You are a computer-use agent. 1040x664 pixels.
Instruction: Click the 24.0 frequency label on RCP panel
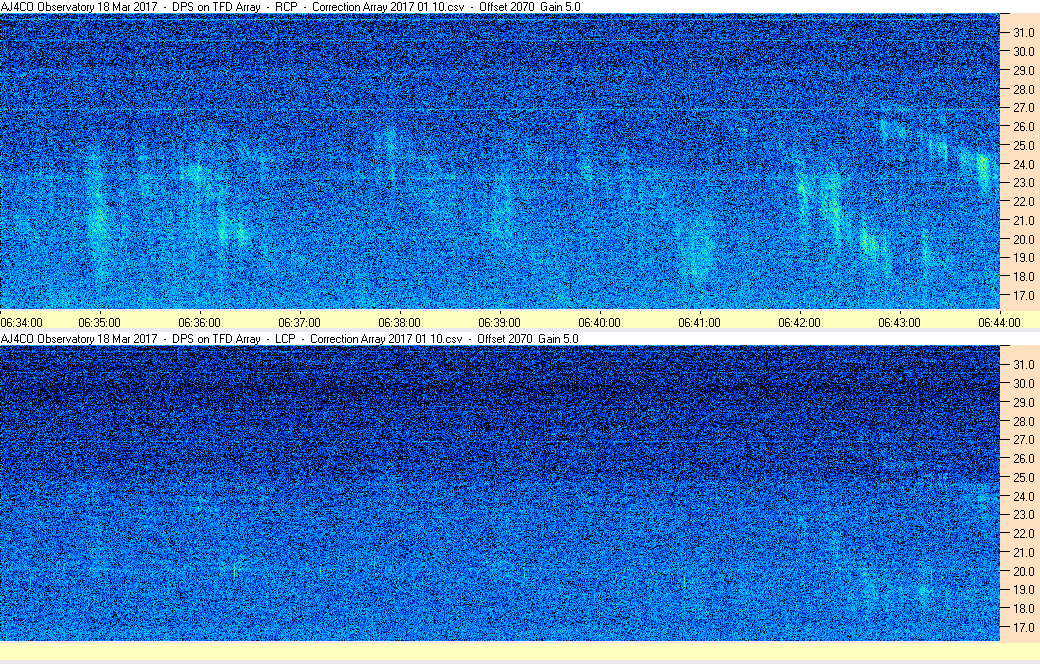click(x=1023, y=164)
